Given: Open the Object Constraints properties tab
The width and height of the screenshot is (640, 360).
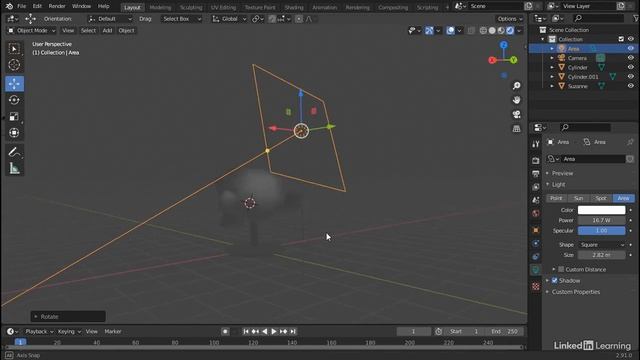Looking at the screenshot, I should point(536,256).
